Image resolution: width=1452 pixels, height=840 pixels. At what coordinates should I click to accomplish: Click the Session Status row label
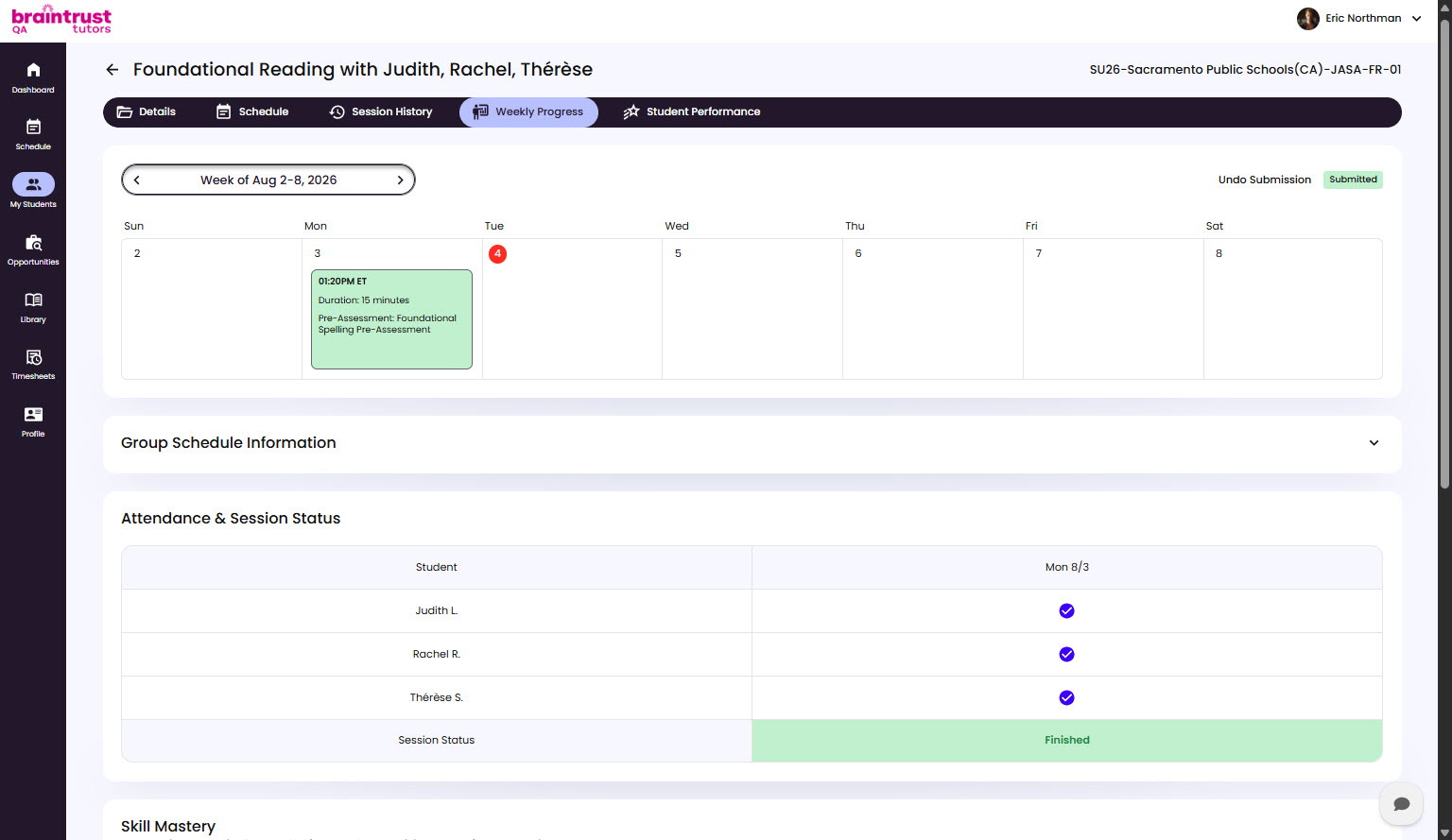tap(437, 740)
